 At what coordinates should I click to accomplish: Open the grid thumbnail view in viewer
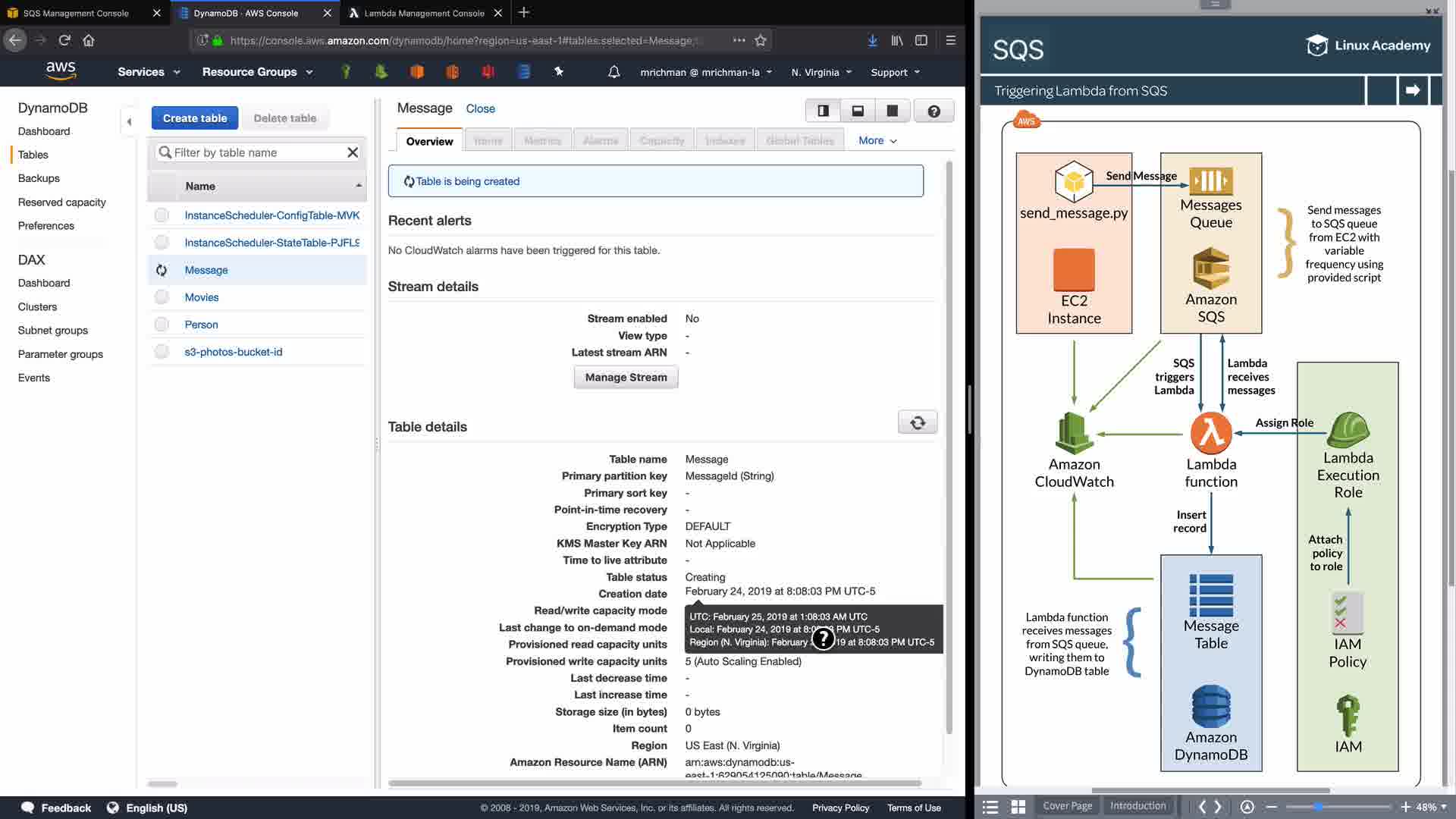[1018, 807]
